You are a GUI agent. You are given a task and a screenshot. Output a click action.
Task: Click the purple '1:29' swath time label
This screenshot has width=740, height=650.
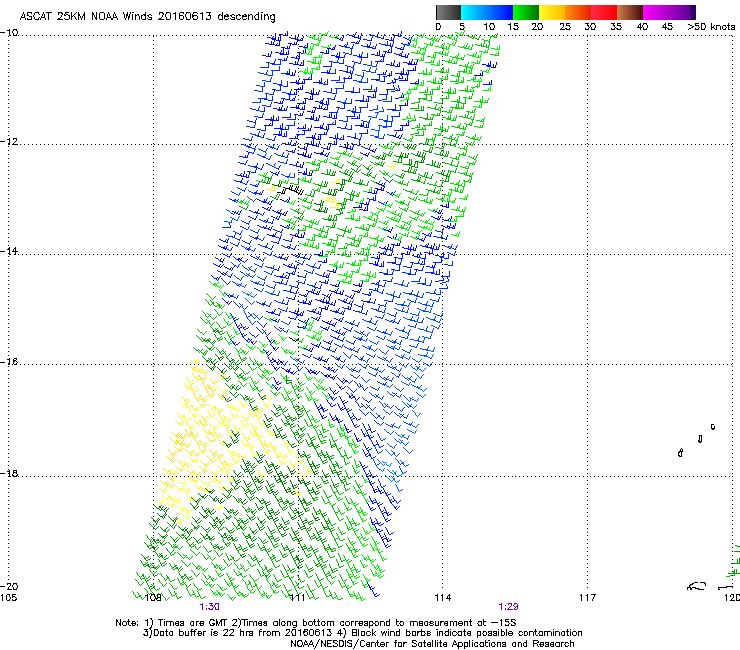coord(508,607)
